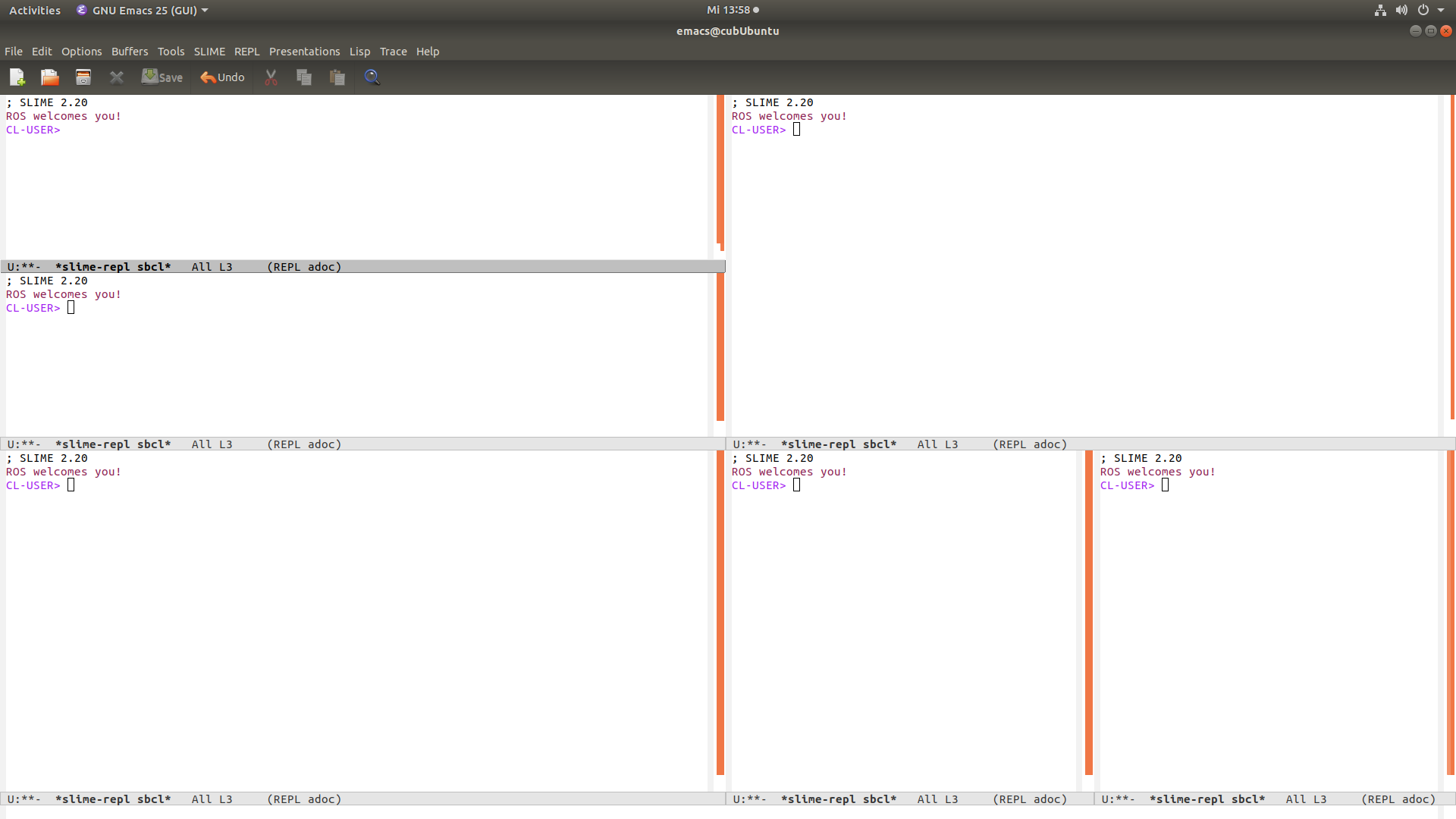This screenshot has height=819, width=1456.
Task: Click the Open File folder icon
Action: click(x=50, y=77)
